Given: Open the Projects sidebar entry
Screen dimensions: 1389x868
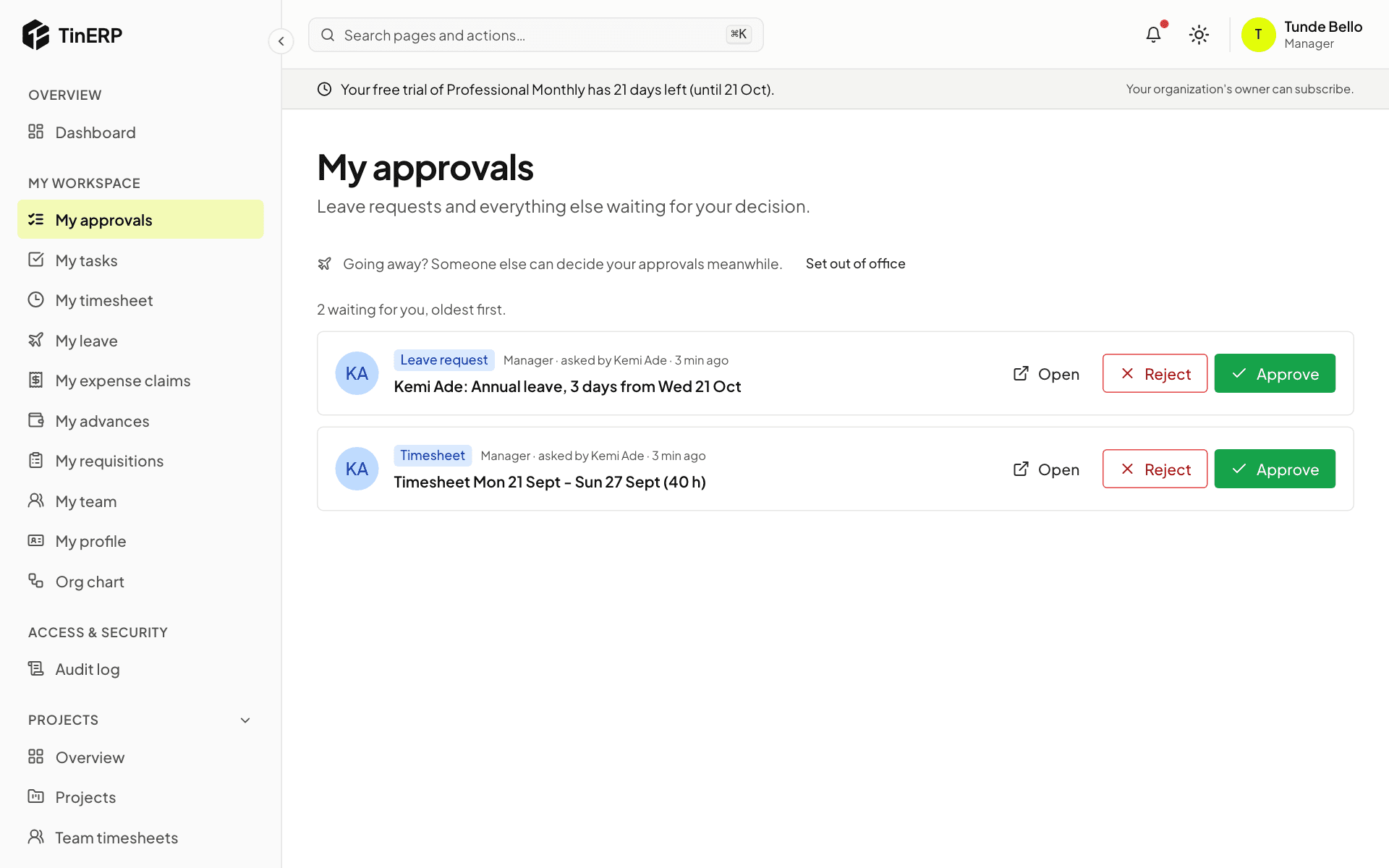Looking at the screenshot, I should coord(140,797).
